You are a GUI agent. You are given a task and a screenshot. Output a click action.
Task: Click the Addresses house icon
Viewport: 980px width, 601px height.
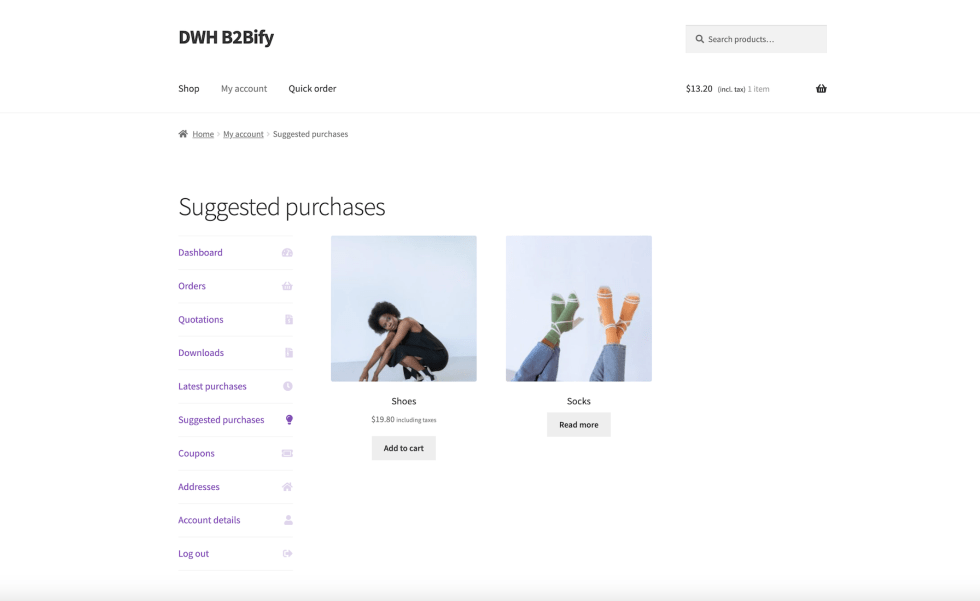click(287, 487)
